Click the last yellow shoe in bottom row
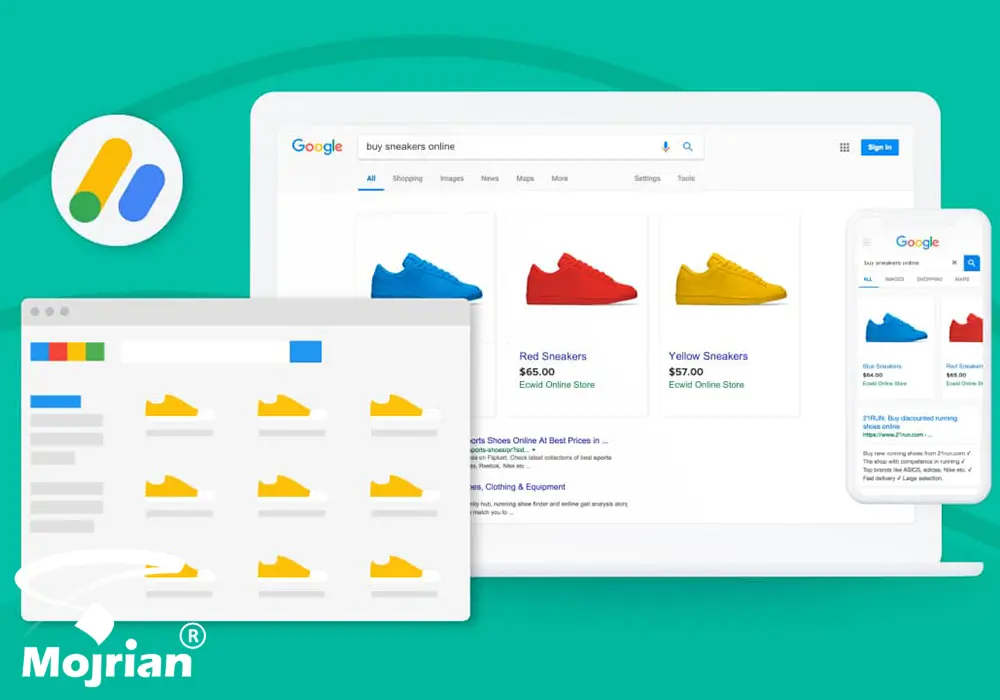Viewport: 1000px width, 700px height. pyautogui.click(x=396, y=567)
